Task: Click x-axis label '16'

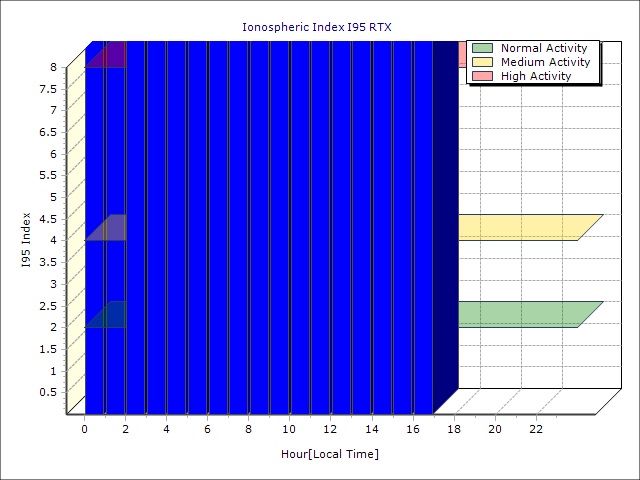Action: coord(413,429)
